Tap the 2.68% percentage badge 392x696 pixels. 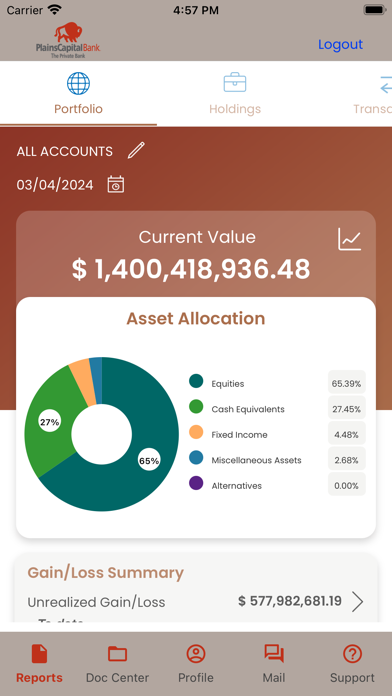(x=347, y=460)
